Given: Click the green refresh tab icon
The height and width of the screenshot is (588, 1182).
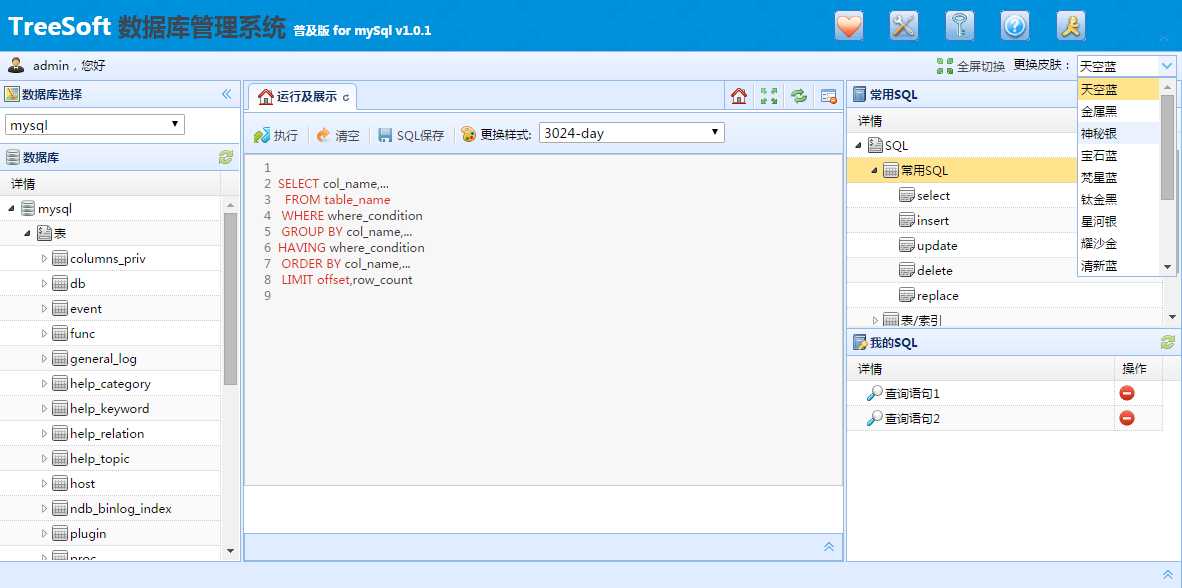Looking at the screenshot, I should 799,96.
